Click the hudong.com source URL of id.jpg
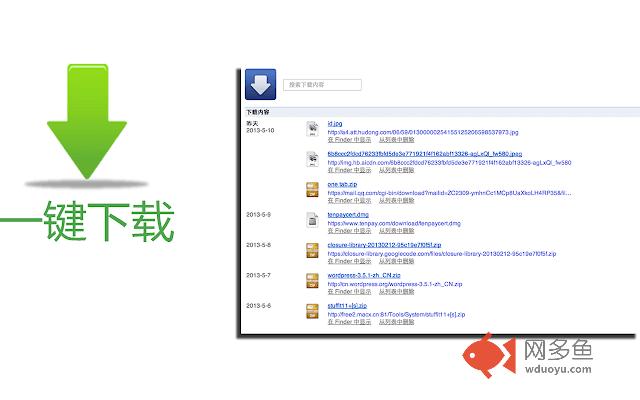This screenshot has width=640, height=400. point(423,132)
